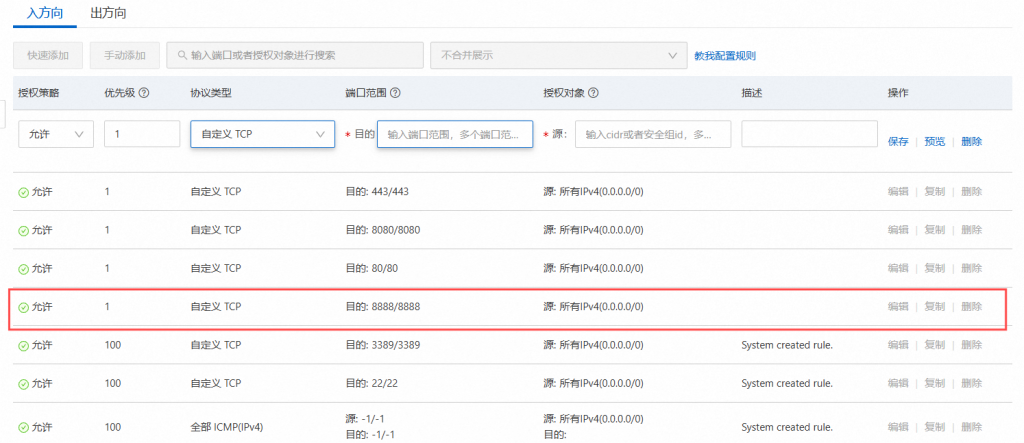Switch to the 入方向 tab
The width and height of the screenshot is (1024, 443).
[46, 14]
